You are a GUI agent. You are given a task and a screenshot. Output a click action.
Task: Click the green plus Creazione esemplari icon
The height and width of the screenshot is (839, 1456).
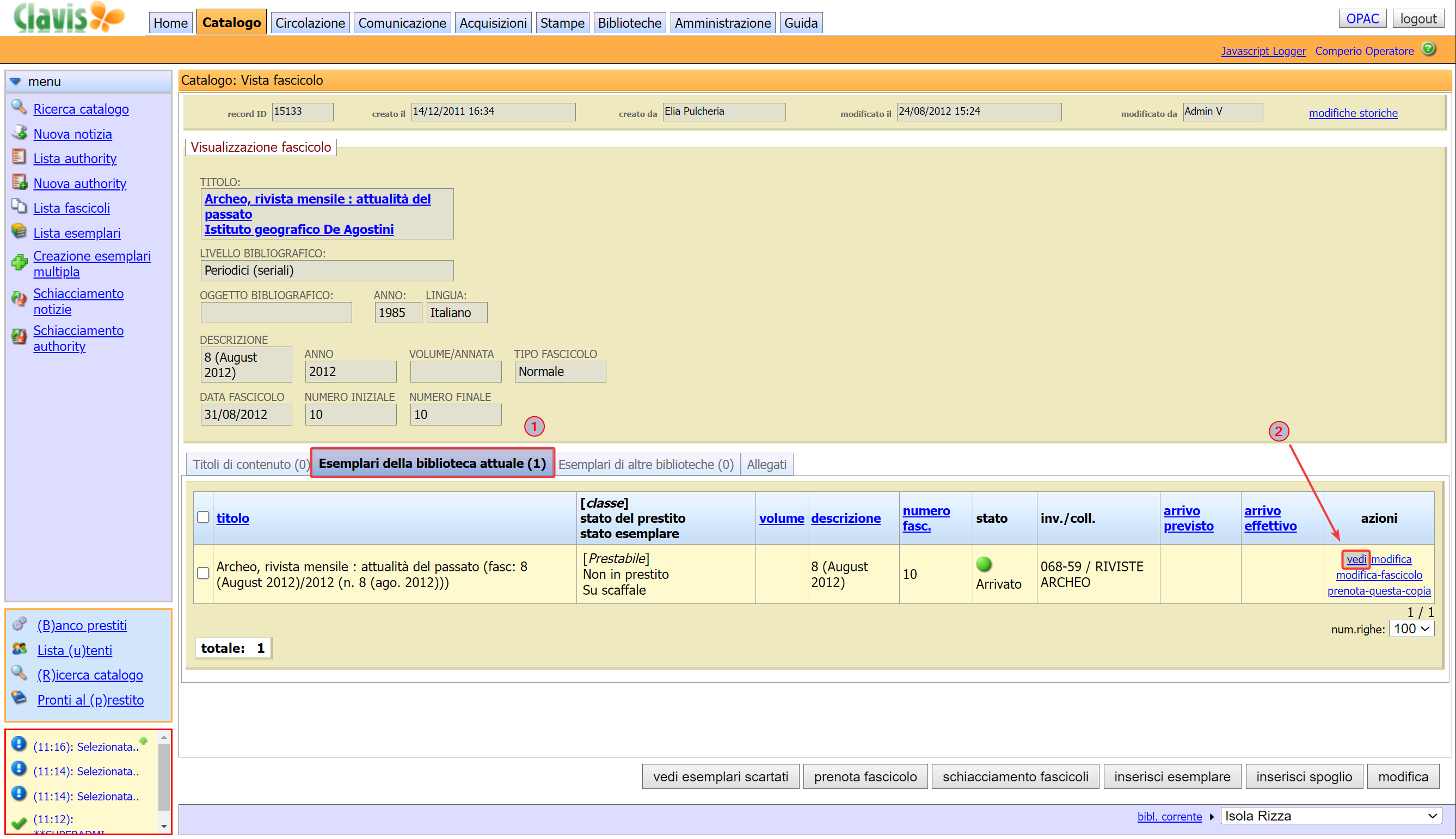click(19, 263)
